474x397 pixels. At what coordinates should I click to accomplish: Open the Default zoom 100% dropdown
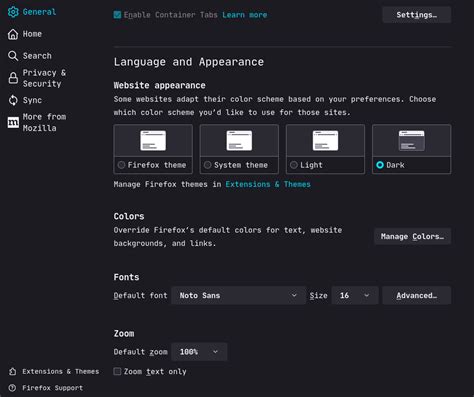[199, 352]
